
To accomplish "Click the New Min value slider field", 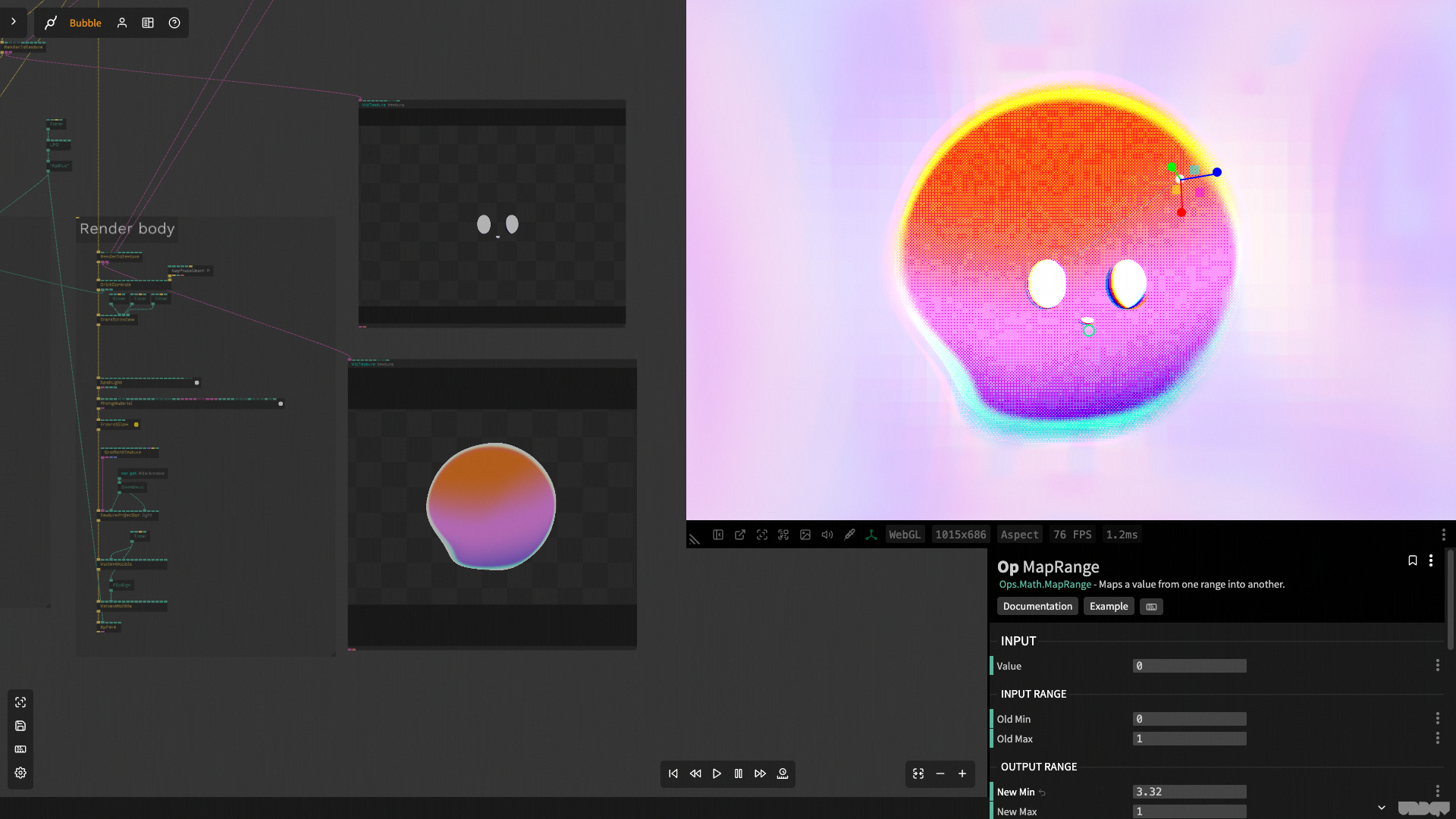I will [x=1189, y=792].
